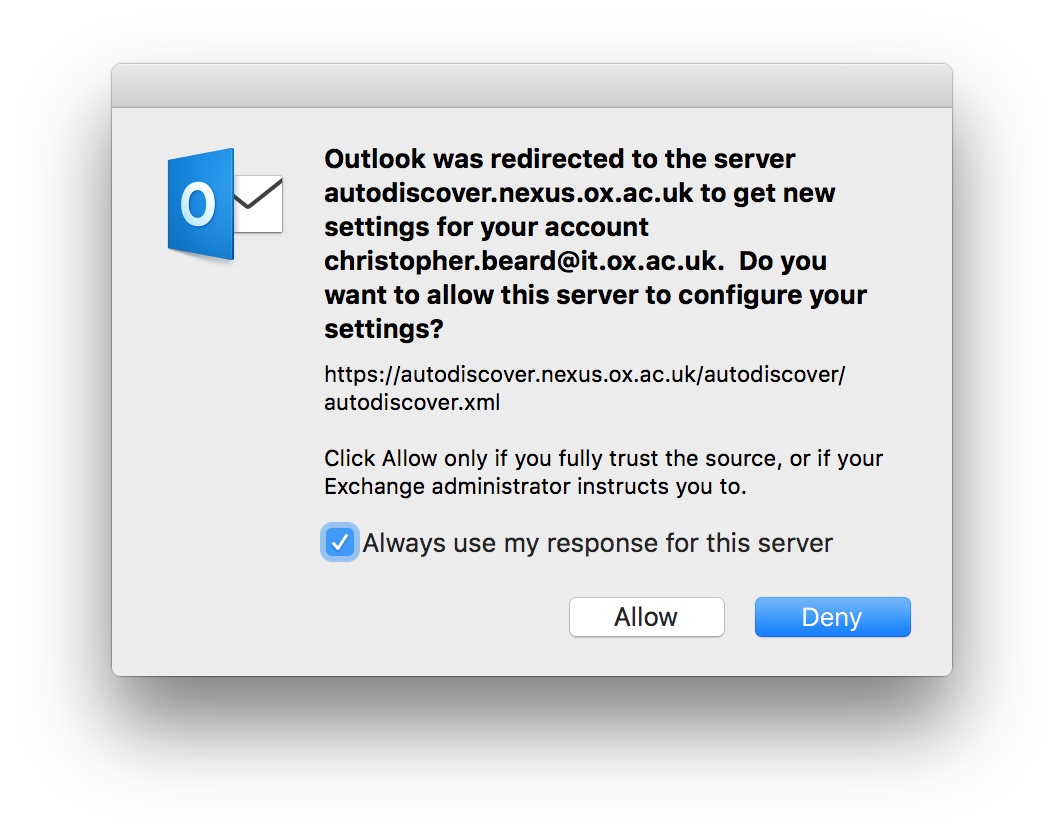This screenshot has height=836, width=1064.
Task: Allow the server to configure settings
Action: click(x=647, y=617)
